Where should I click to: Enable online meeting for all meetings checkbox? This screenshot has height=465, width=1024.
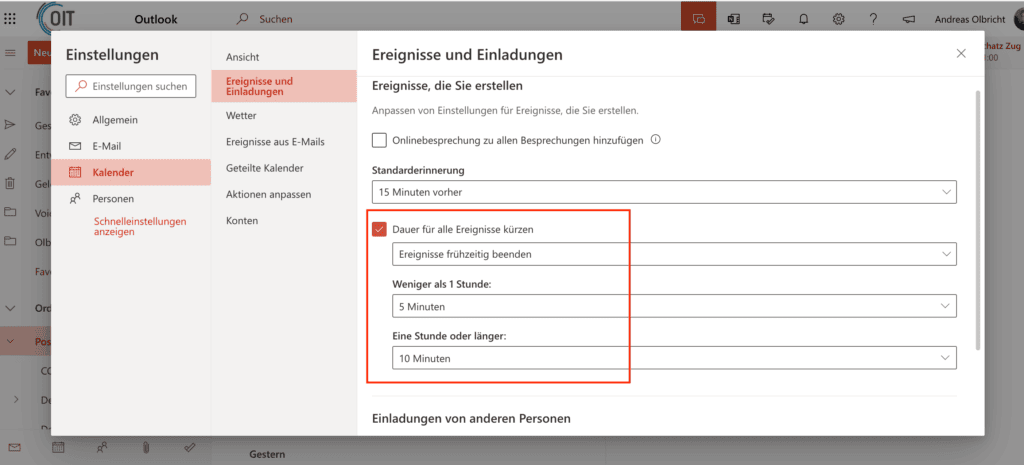(x=379, y=141)
